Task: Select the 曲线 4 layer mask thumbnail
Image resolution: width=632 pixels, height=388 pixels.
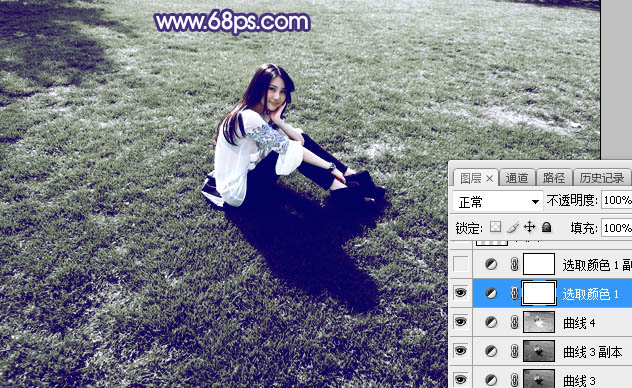Action: pos(539,322)
